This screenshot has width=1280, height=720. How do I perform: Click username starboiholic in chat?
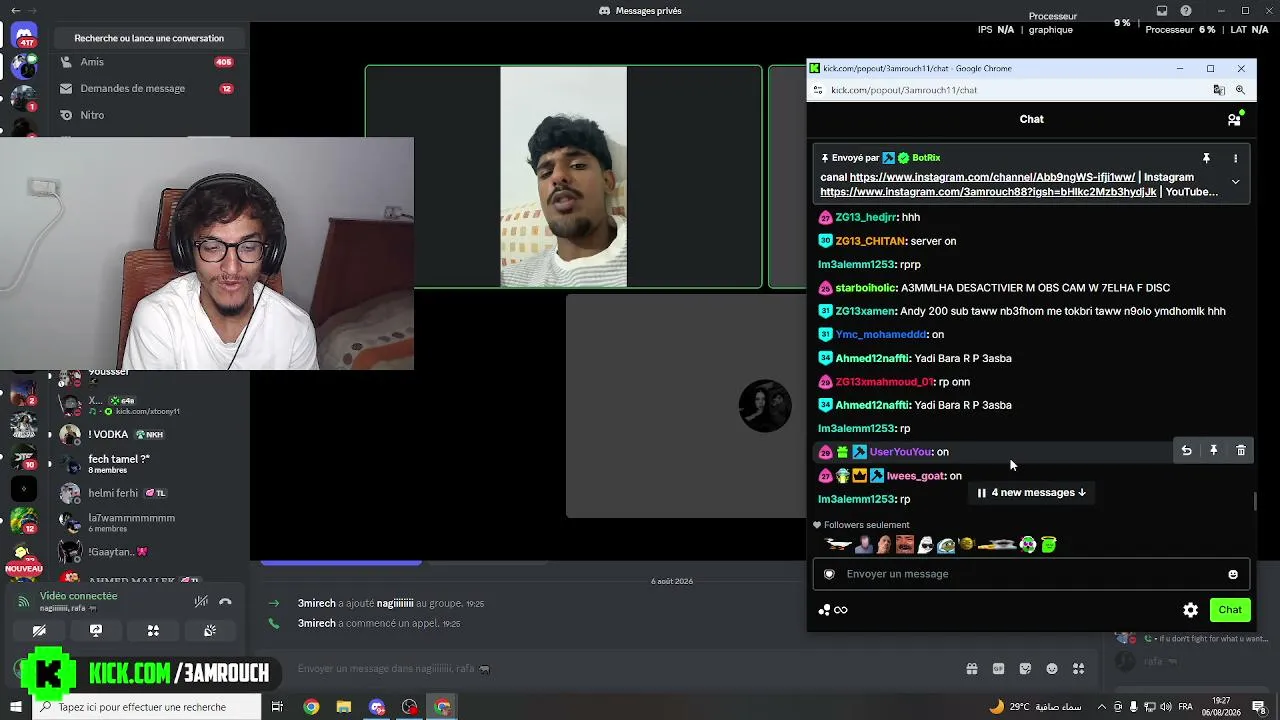coord(865,288)
